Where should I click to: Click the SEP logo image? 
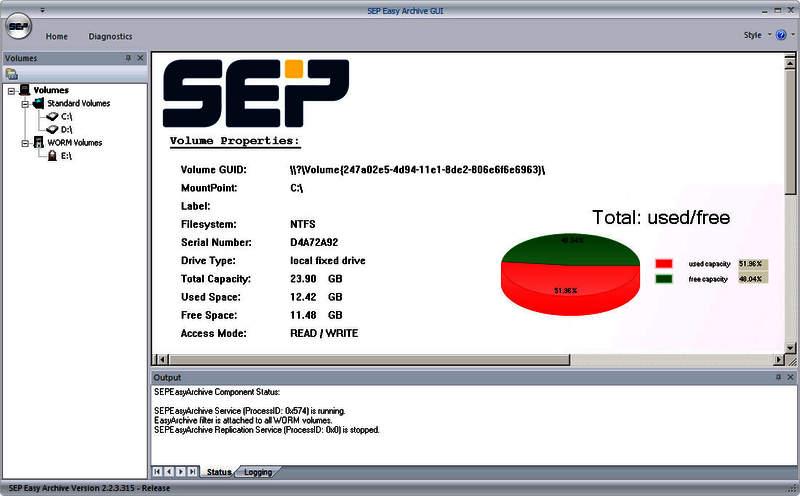tap(256, 93)
